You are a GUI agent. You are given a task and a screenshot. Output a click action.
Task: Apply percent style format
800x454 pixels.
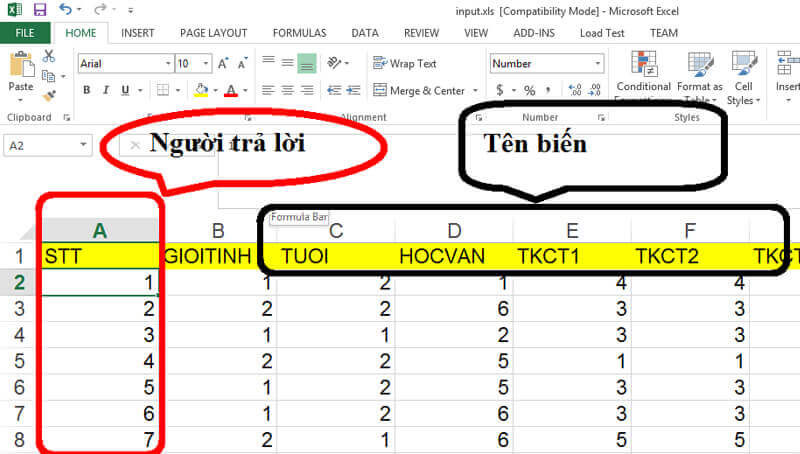[530, 90]
